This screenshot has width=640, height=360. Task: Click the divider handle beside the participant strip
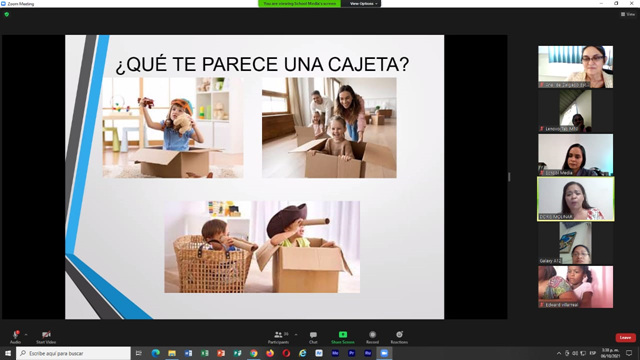click(509, 177)
